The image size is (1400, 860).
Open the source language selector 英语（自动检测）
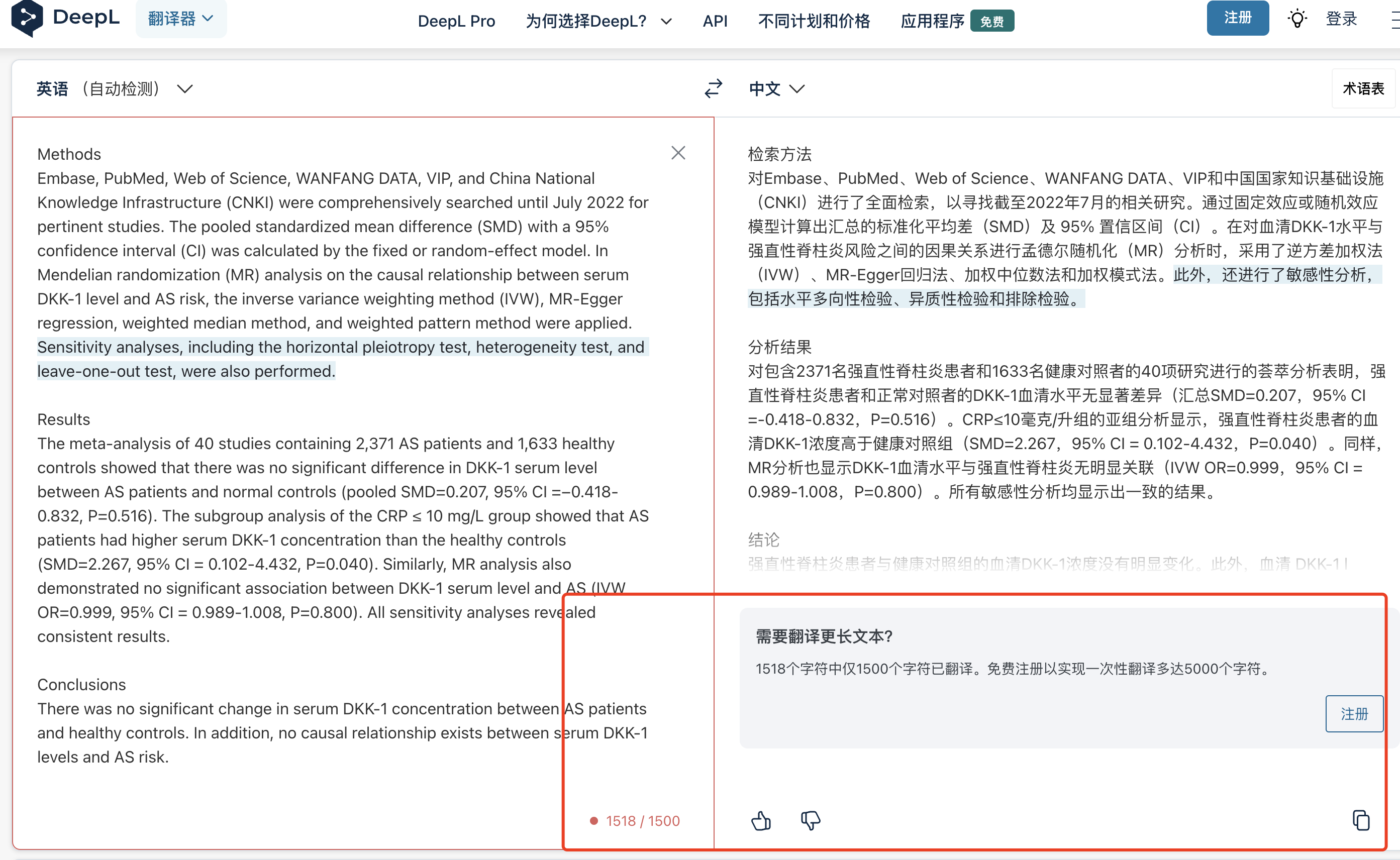click(114, 88)
